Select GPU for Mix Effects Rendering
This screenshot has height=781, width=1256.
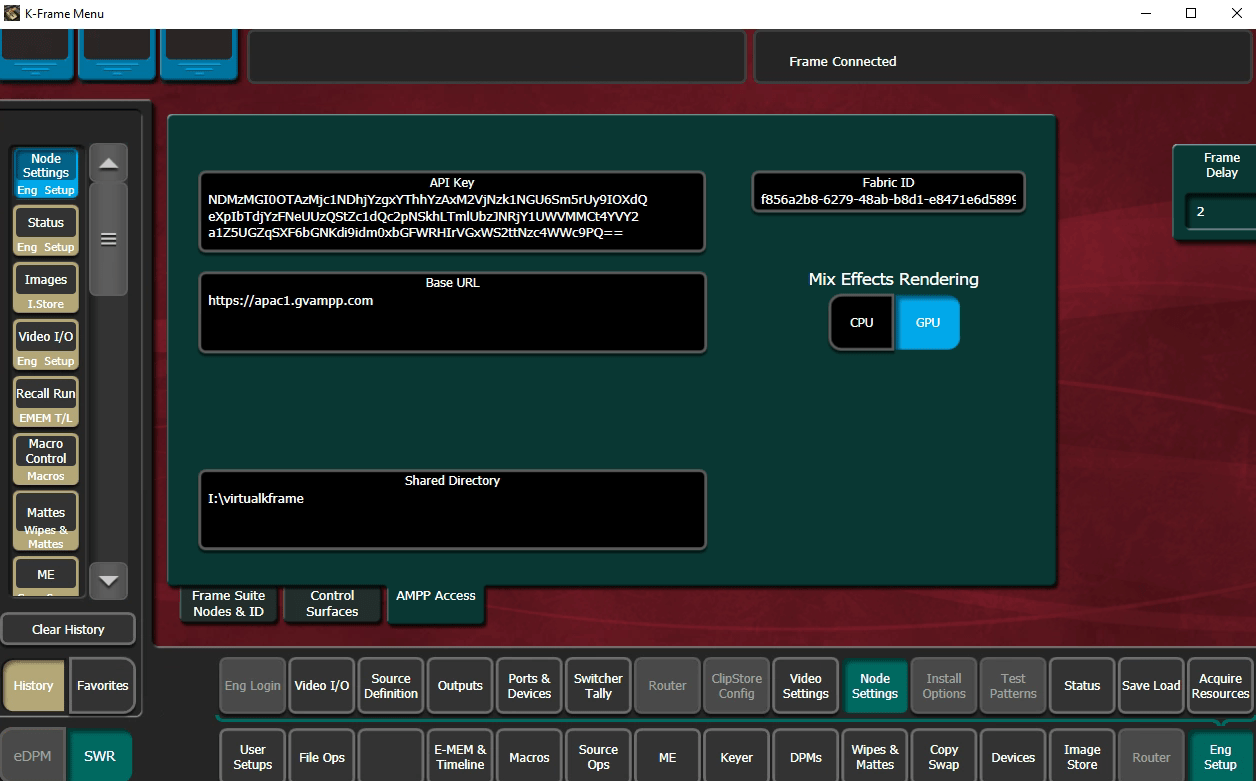(928, 323)
